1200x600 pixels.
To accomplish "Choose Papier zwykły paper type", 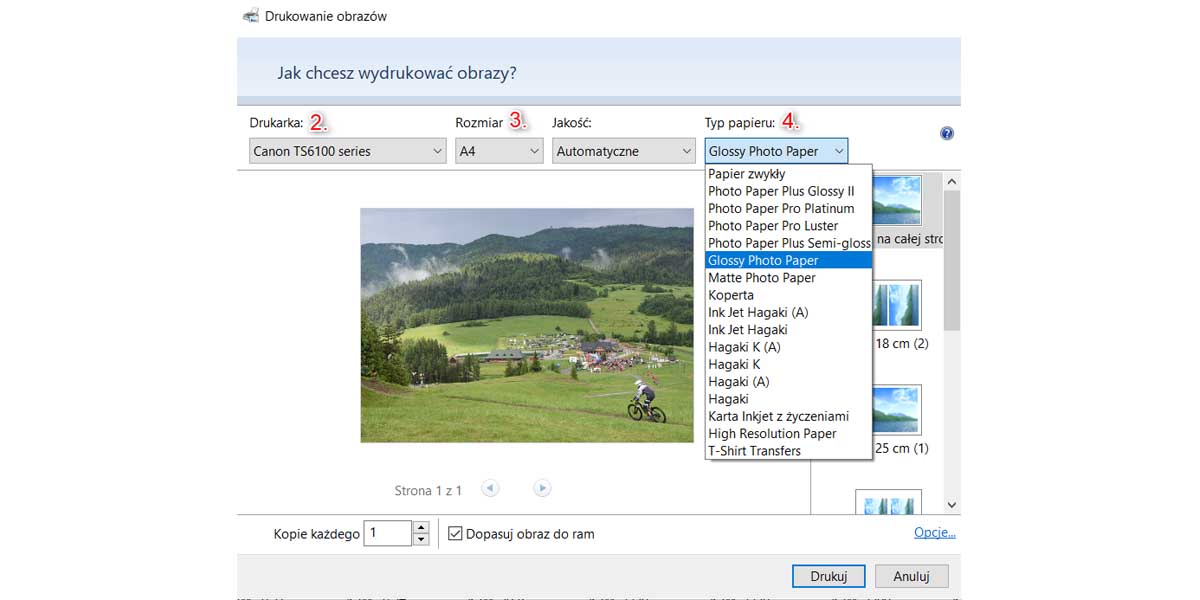I will click(747, 174).
